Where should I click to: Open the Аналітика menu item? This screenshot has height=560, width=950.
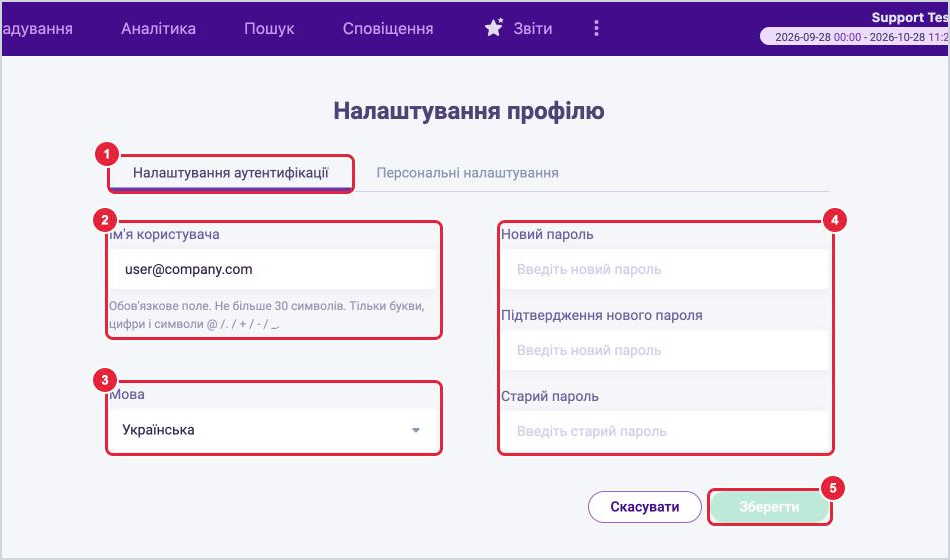click(158, 28)
